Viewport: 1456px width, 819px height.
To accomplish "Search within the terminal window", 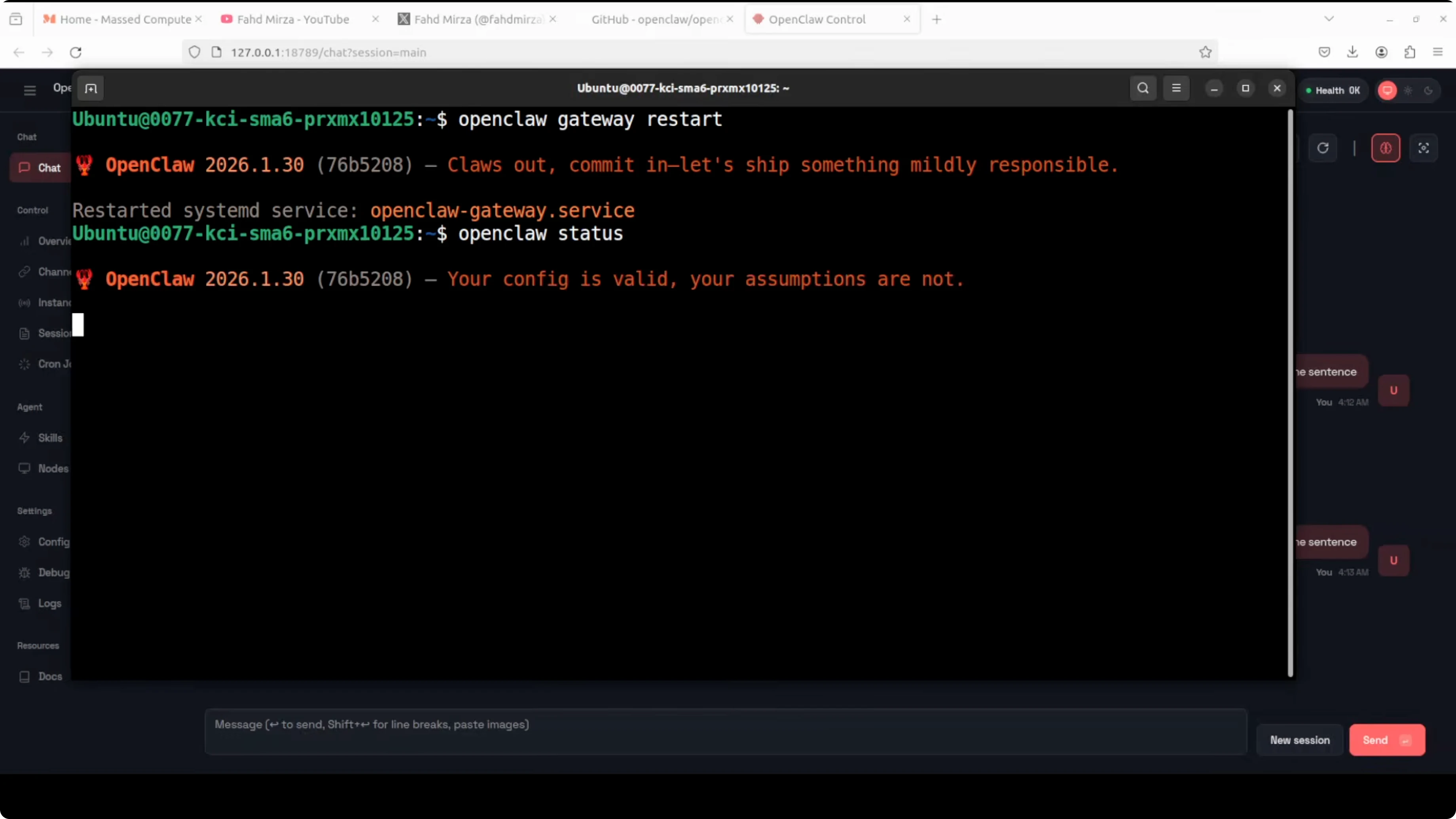I will point(1142,88).
